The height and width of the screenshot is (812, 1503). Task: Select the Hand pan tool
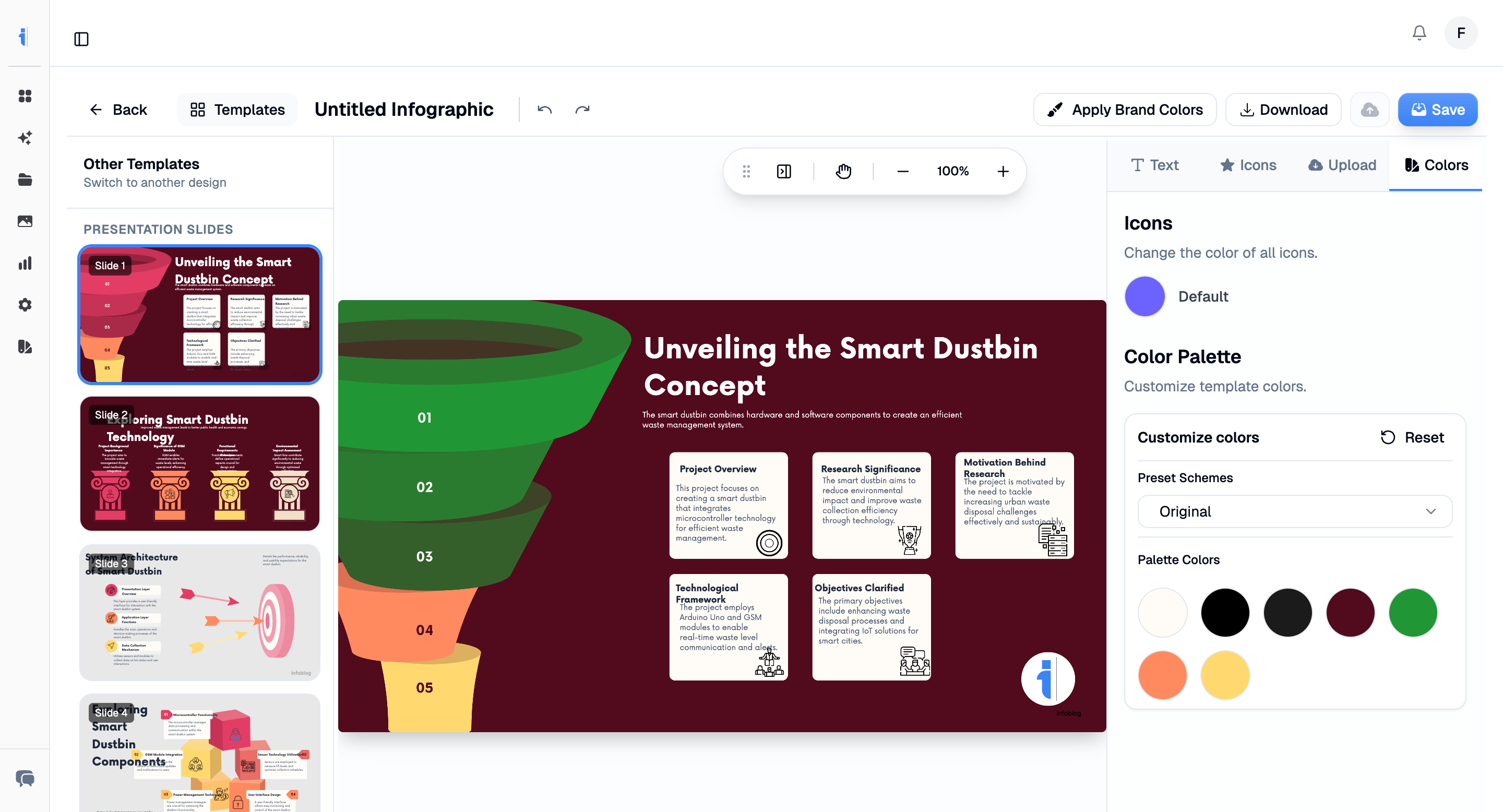pos(843,171)
